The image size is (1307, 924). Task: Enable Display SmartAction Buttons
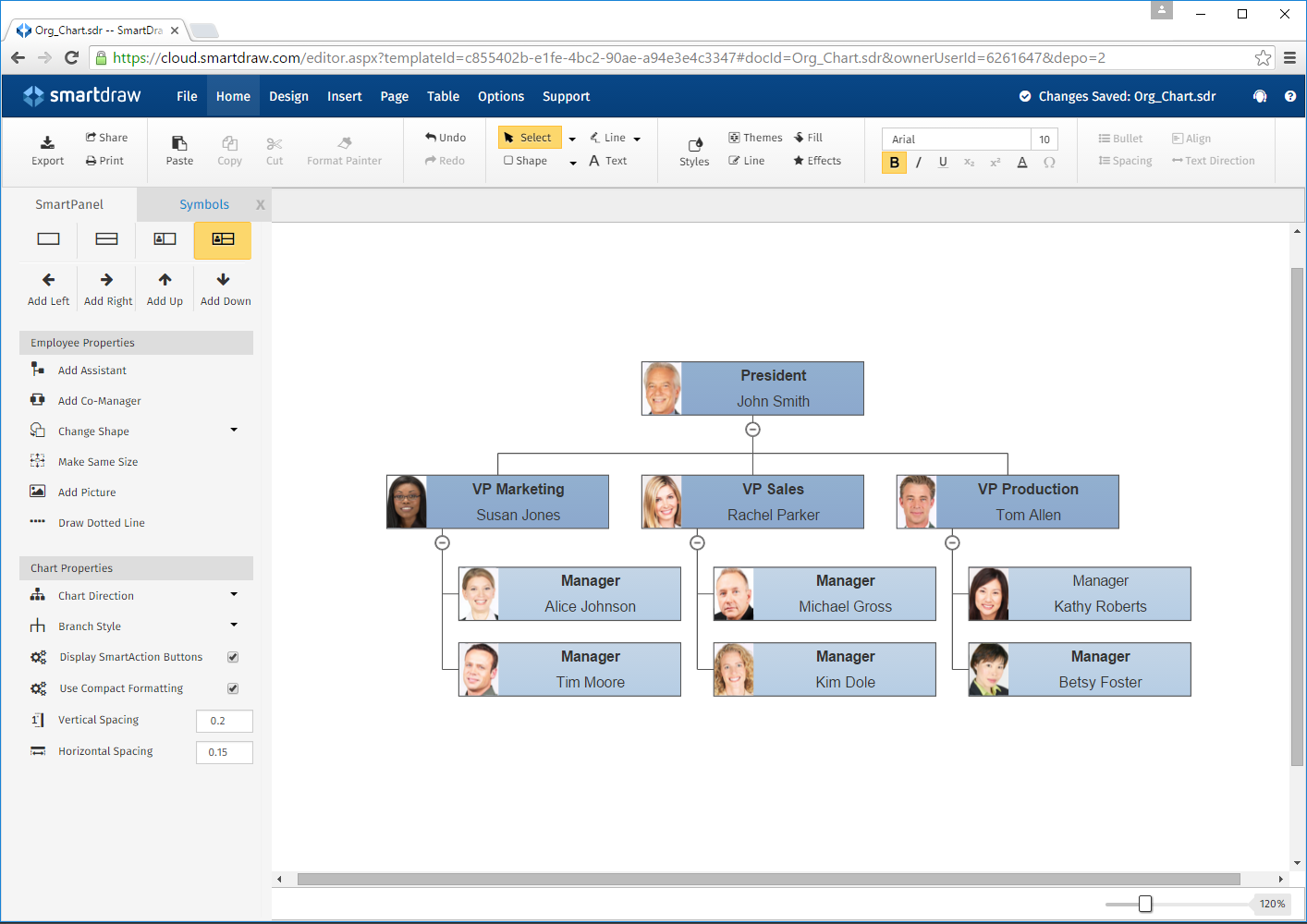[x=233, y=657]
